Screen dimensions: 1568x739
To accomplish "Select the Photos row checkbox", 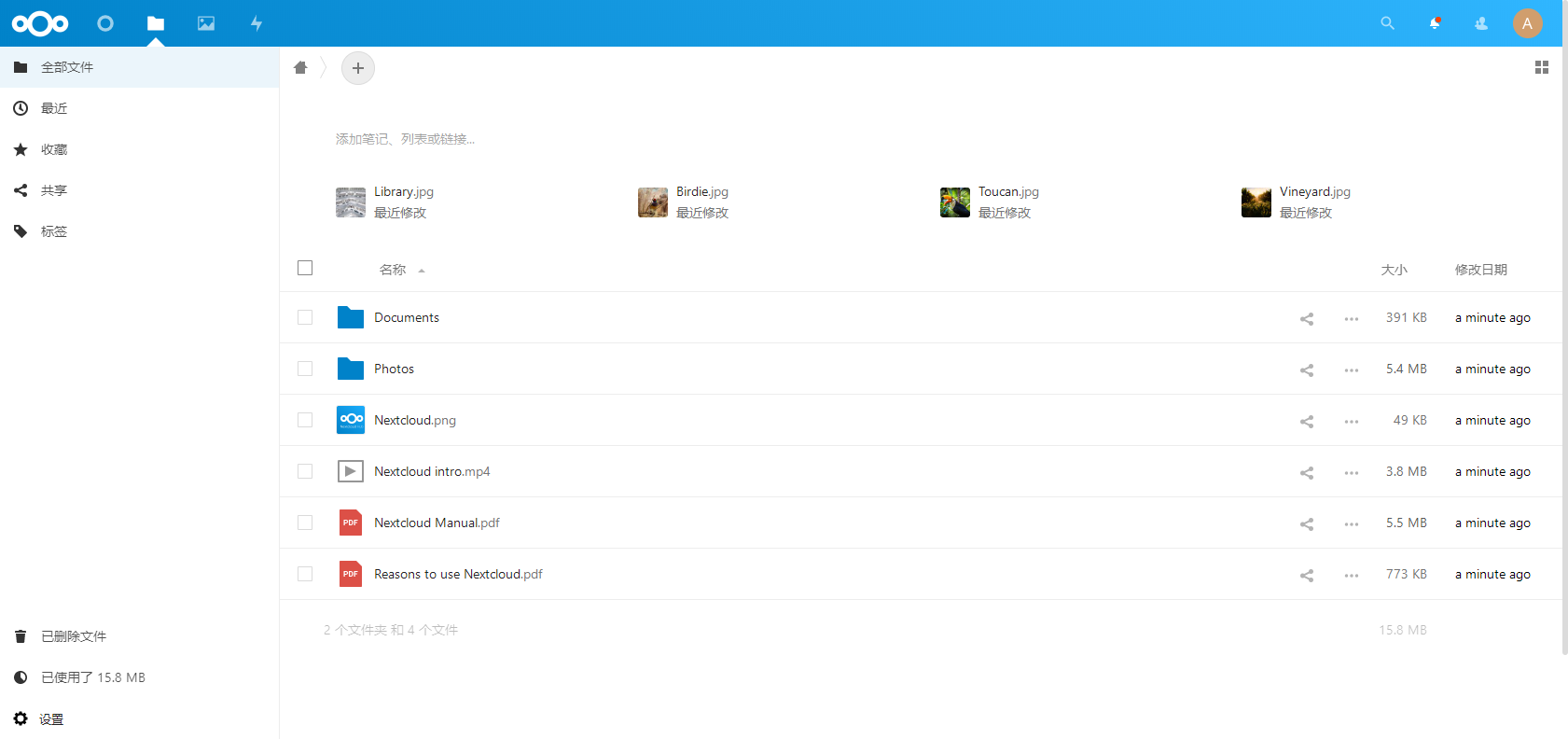I will [305, 369].
